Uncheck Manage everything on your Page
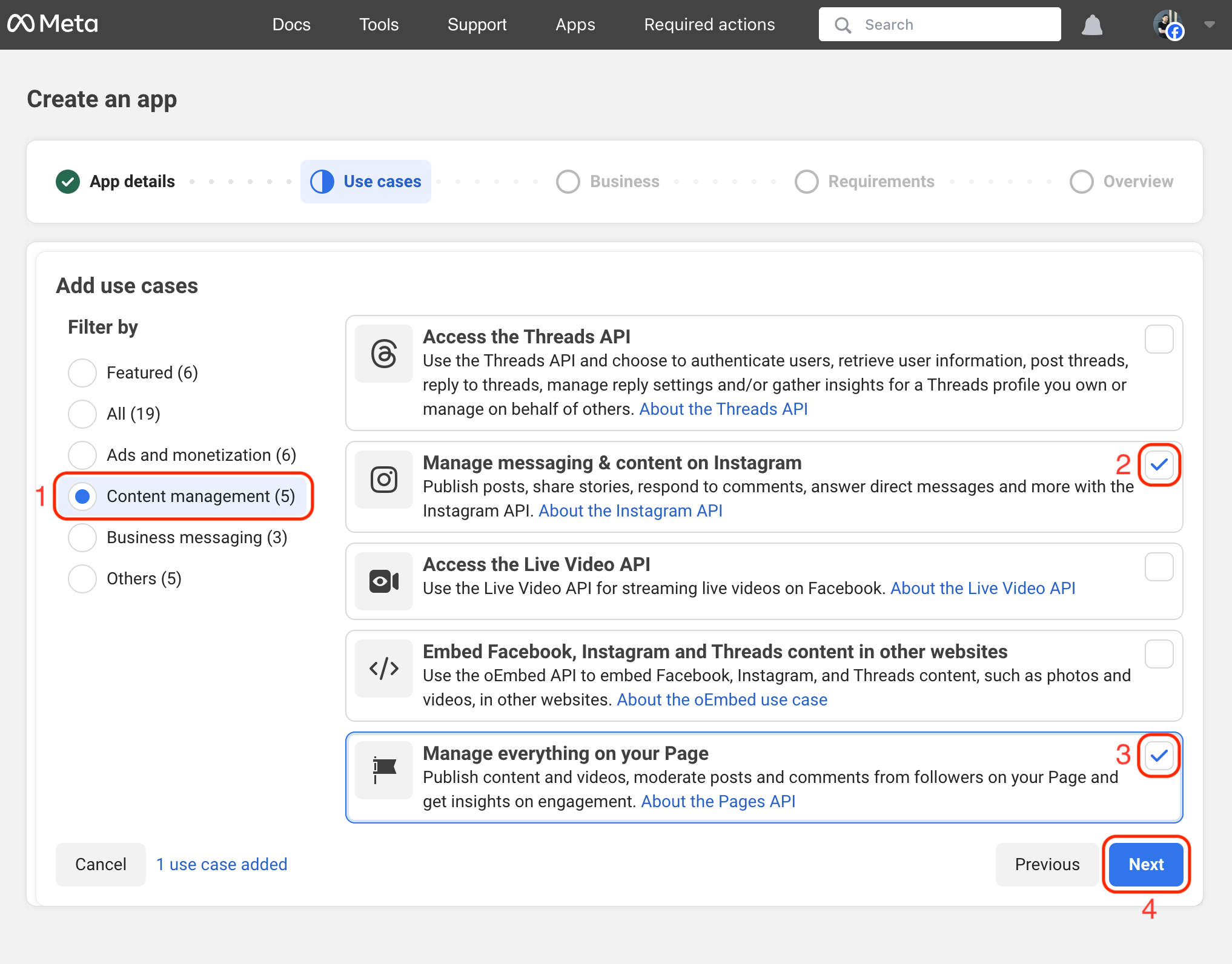The image size is (1232, 964). (1159, 755)
